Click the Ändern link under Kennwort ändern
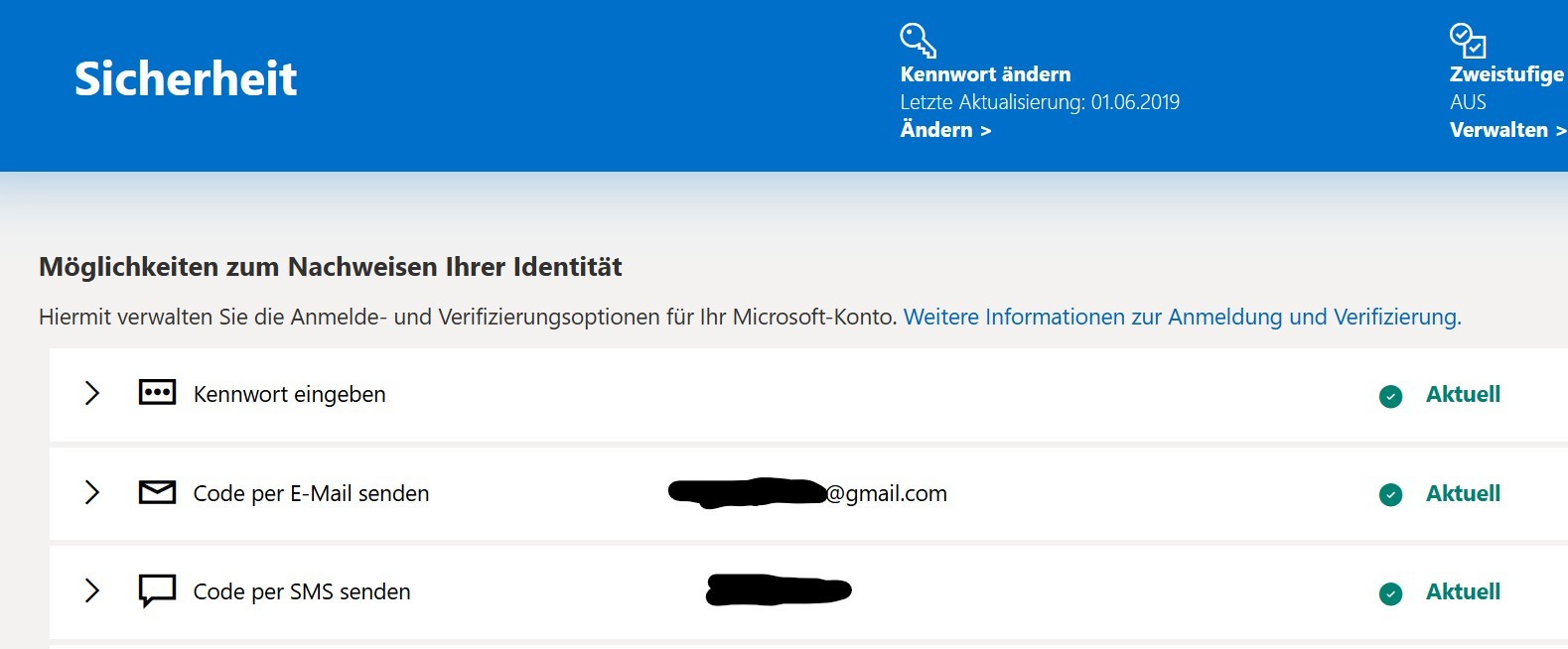1568x649 pixels. 944,130
